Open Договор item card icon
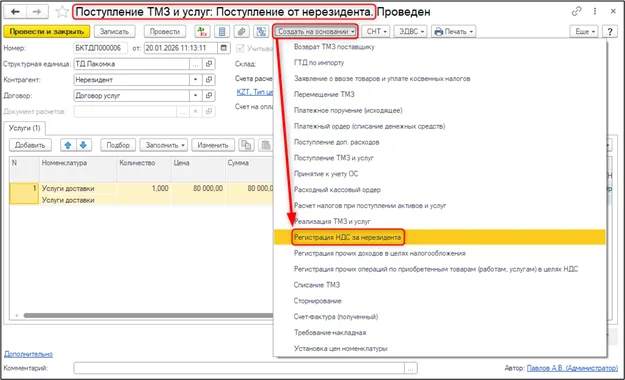 (209, 96)
